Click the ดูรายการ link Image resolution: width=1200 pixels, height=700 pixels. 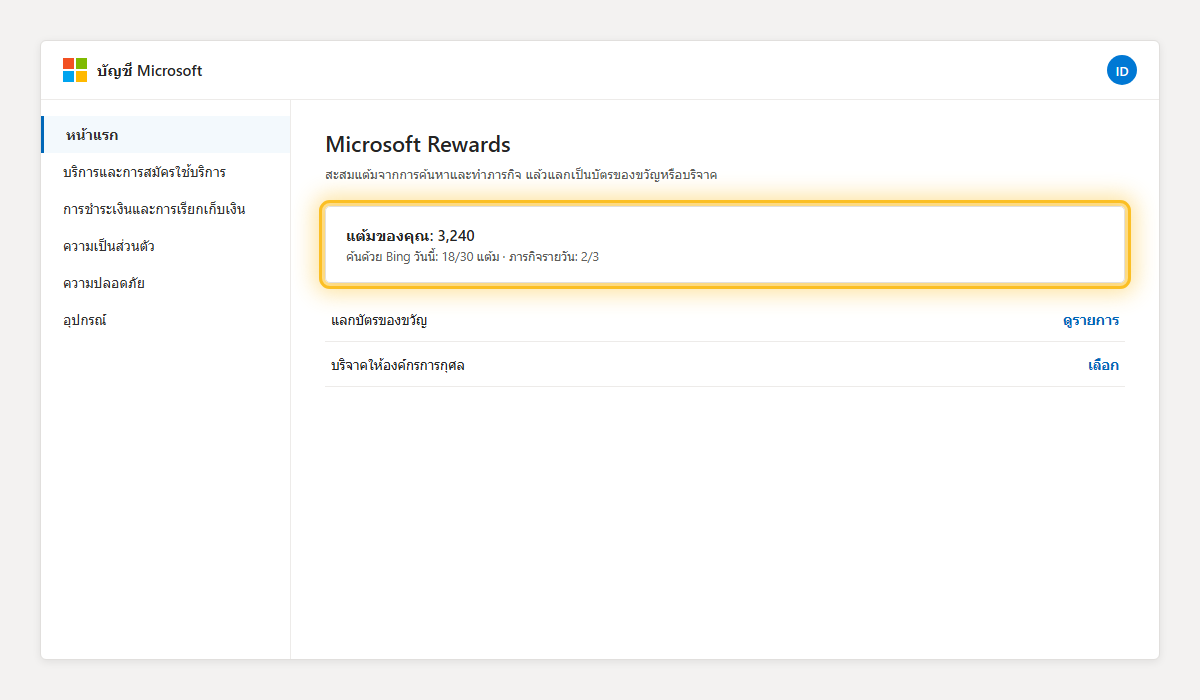pyautogui.click(x=1091, y=321)
